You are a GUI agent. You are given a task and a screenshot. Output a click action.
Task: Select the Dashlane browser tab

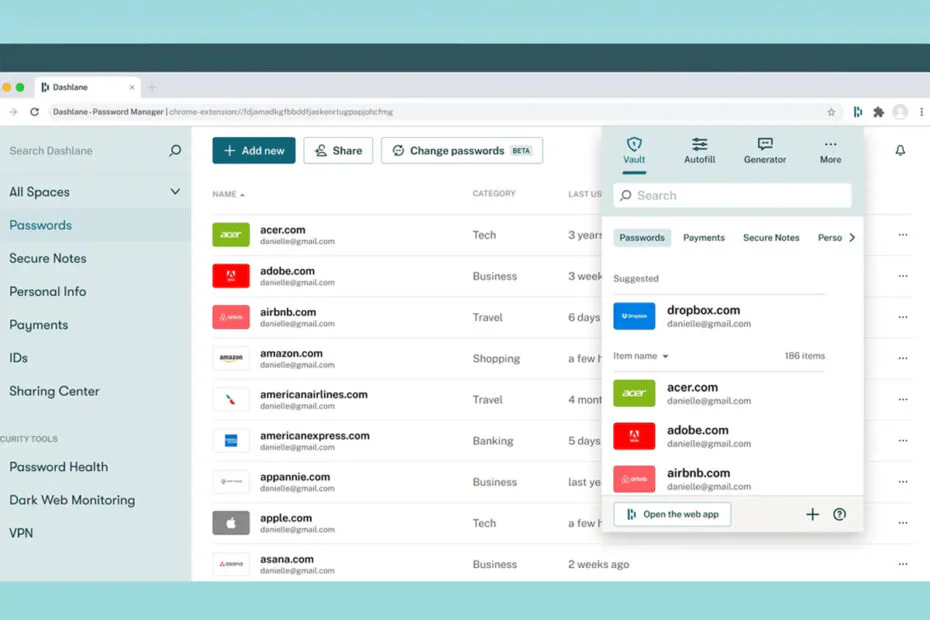88,87
